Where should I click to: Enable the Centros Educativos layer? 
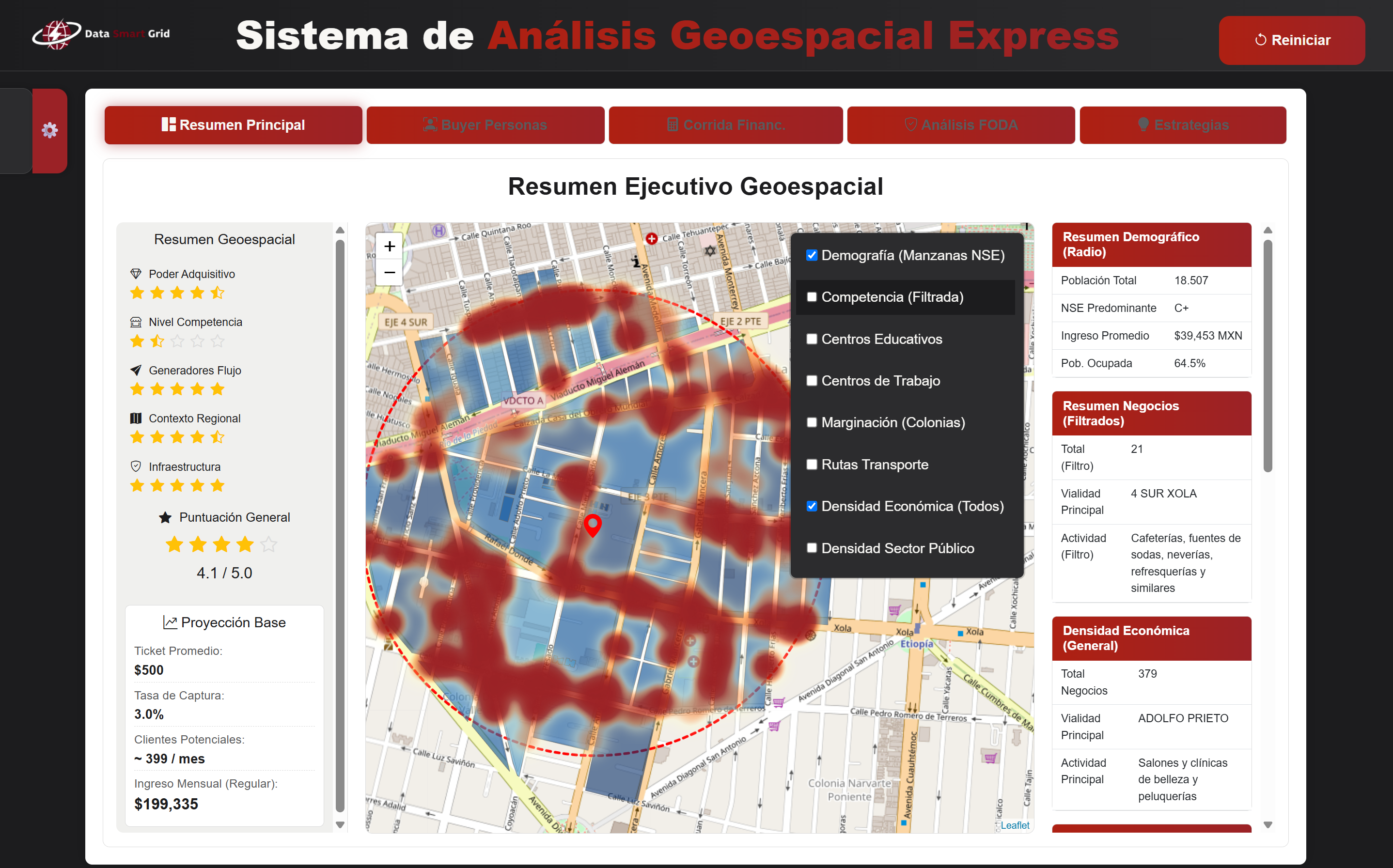click(812, 339)
